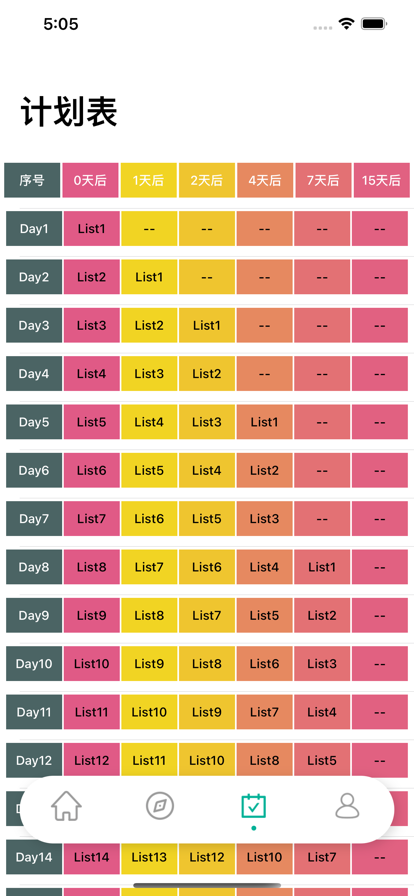Tap the 计划表 page title
The width and height of the screenshot is (414, 896).
coord(69,111)
